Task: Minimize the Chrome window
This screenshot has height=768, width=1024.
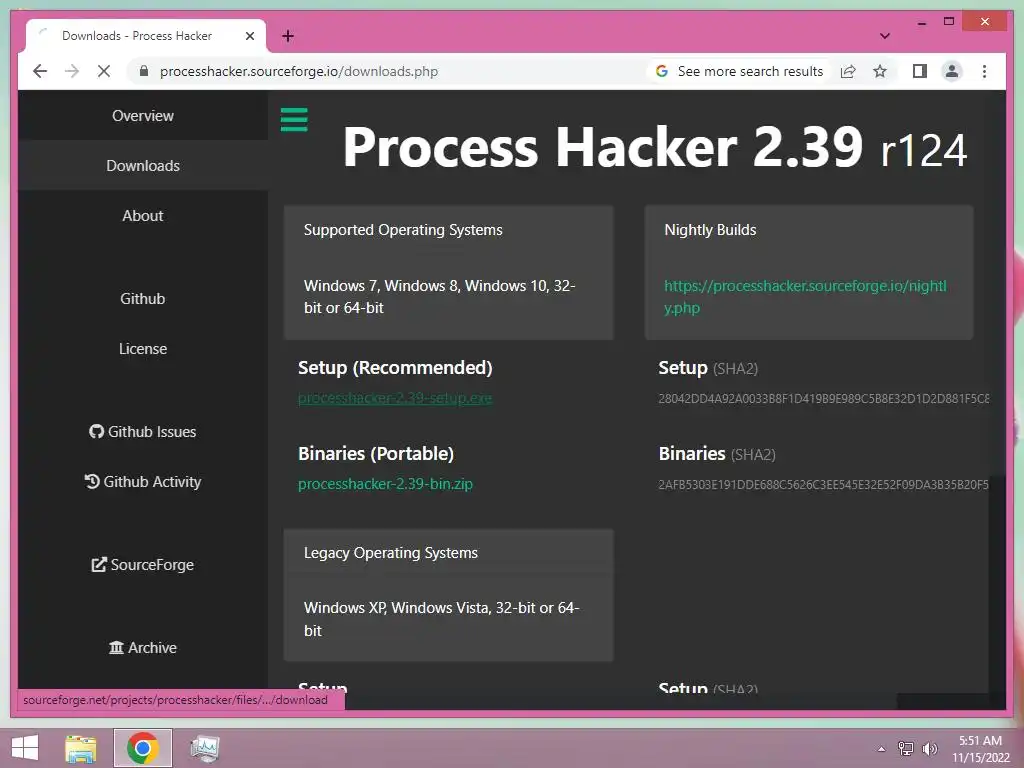Action: coord(921,22)
